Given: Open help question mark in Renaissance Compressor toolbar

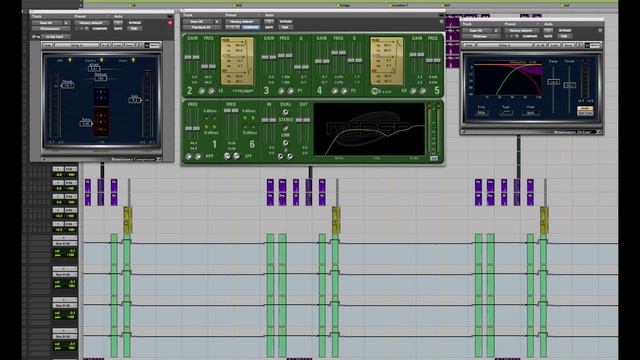Looking at the screenshot, I should pos(139,45).
